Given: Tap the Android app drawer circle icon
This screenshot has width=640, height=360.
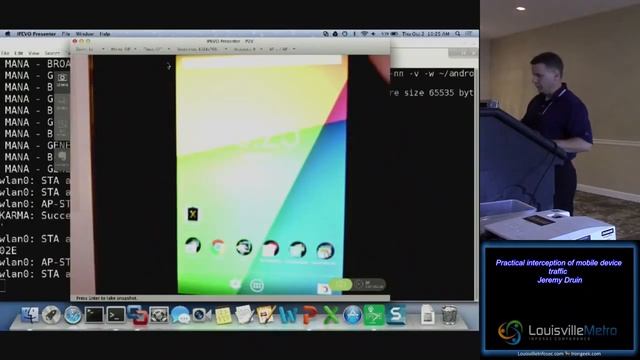Looking at the screenshot, I should click(257, 285).
